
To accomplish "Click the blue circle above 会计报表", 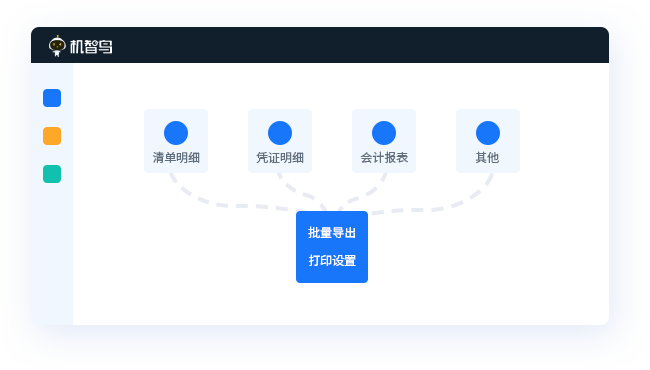I will tap(384, 133).
